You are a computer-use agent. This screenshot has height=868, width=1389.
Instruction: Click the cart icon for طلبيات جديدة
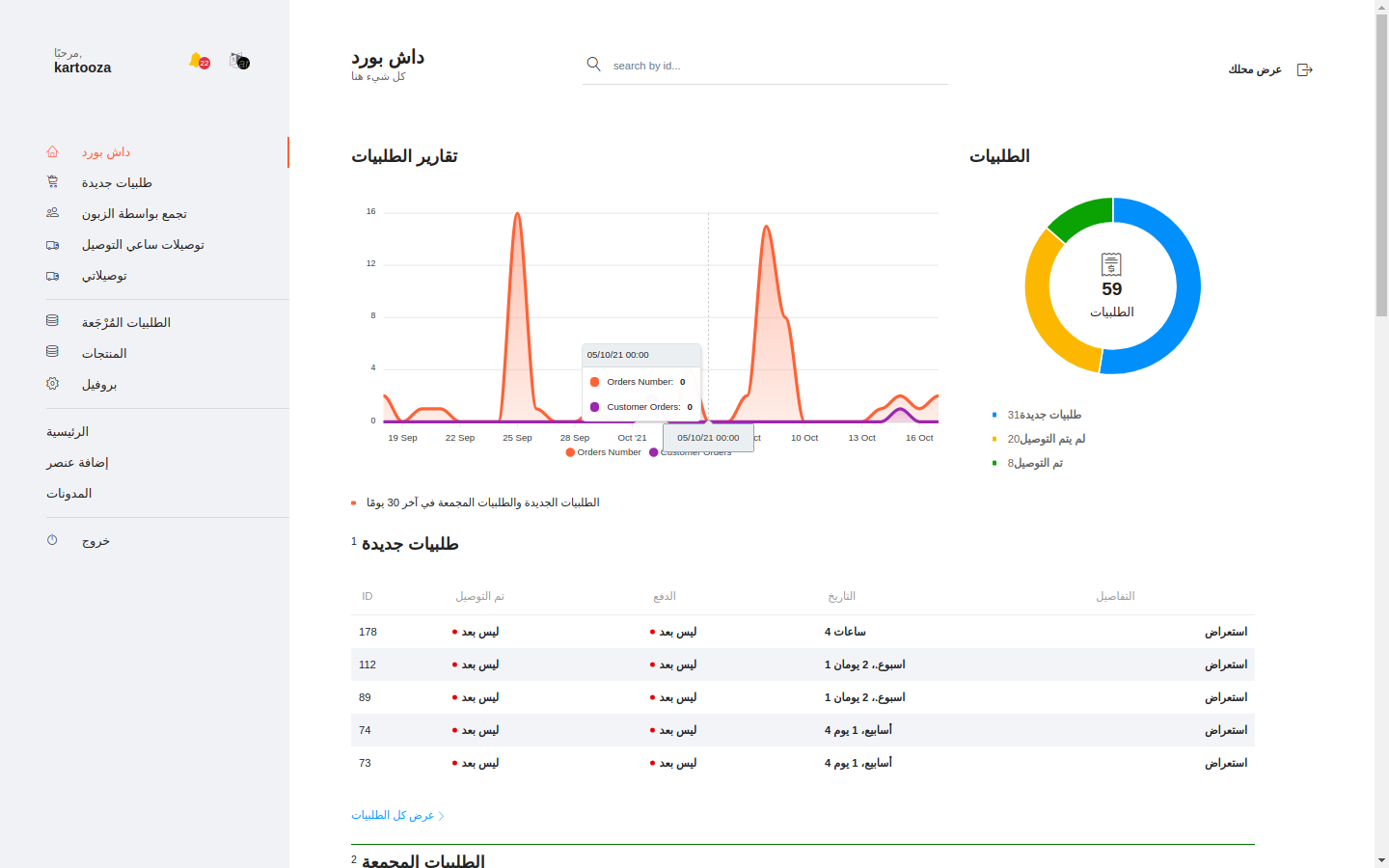[x=53, y=182]
